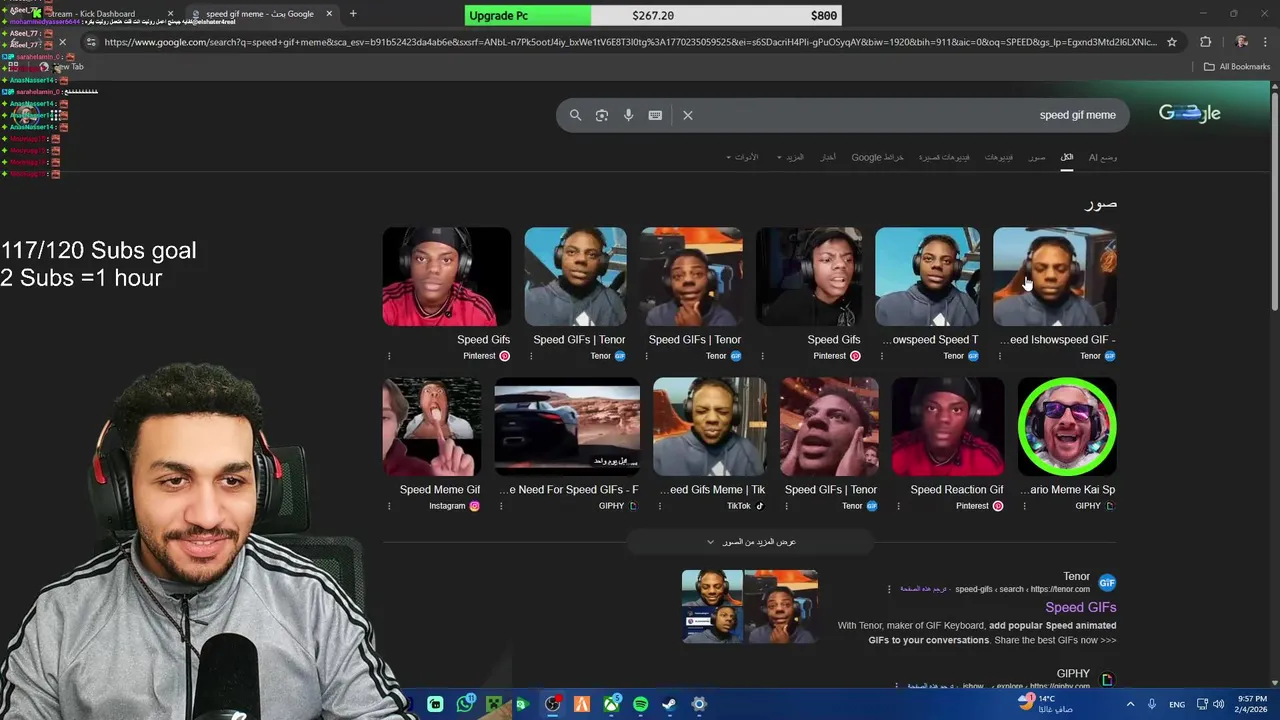Clear the search box with the X
Viewport: 1280px width, 720px height.
[x=688, y=115]
